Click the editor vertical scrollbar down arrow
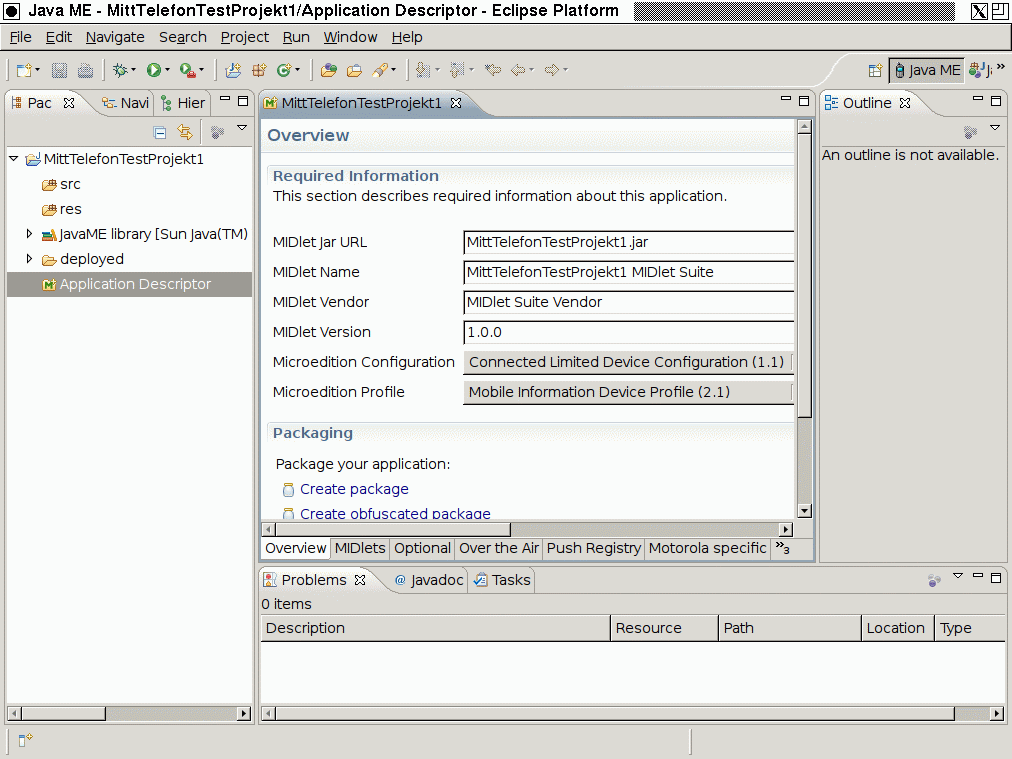 [804, 511]
